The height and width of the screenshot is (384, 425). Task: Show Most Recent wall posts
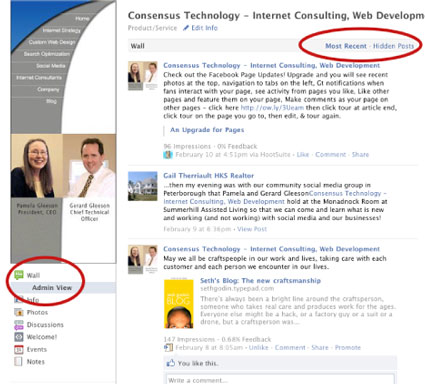coord(346,46)
